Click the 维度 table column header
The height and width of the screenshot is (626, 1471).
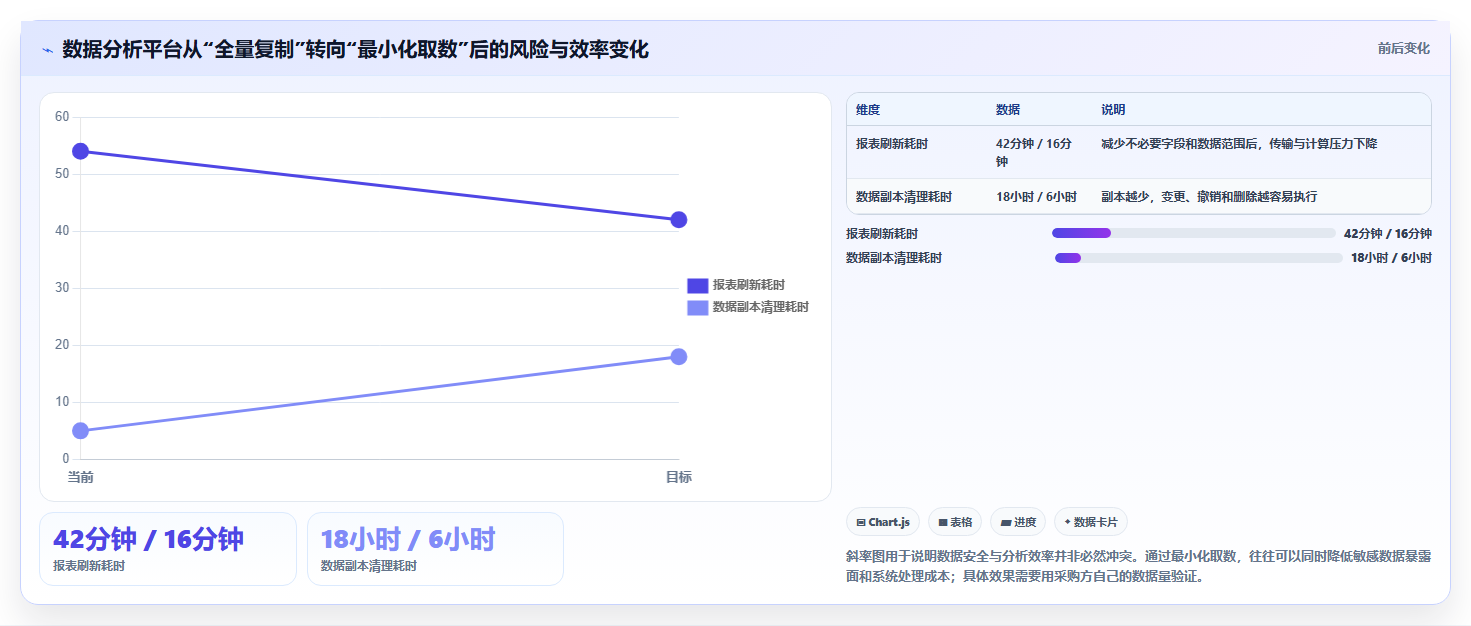(x=868, y=110)
